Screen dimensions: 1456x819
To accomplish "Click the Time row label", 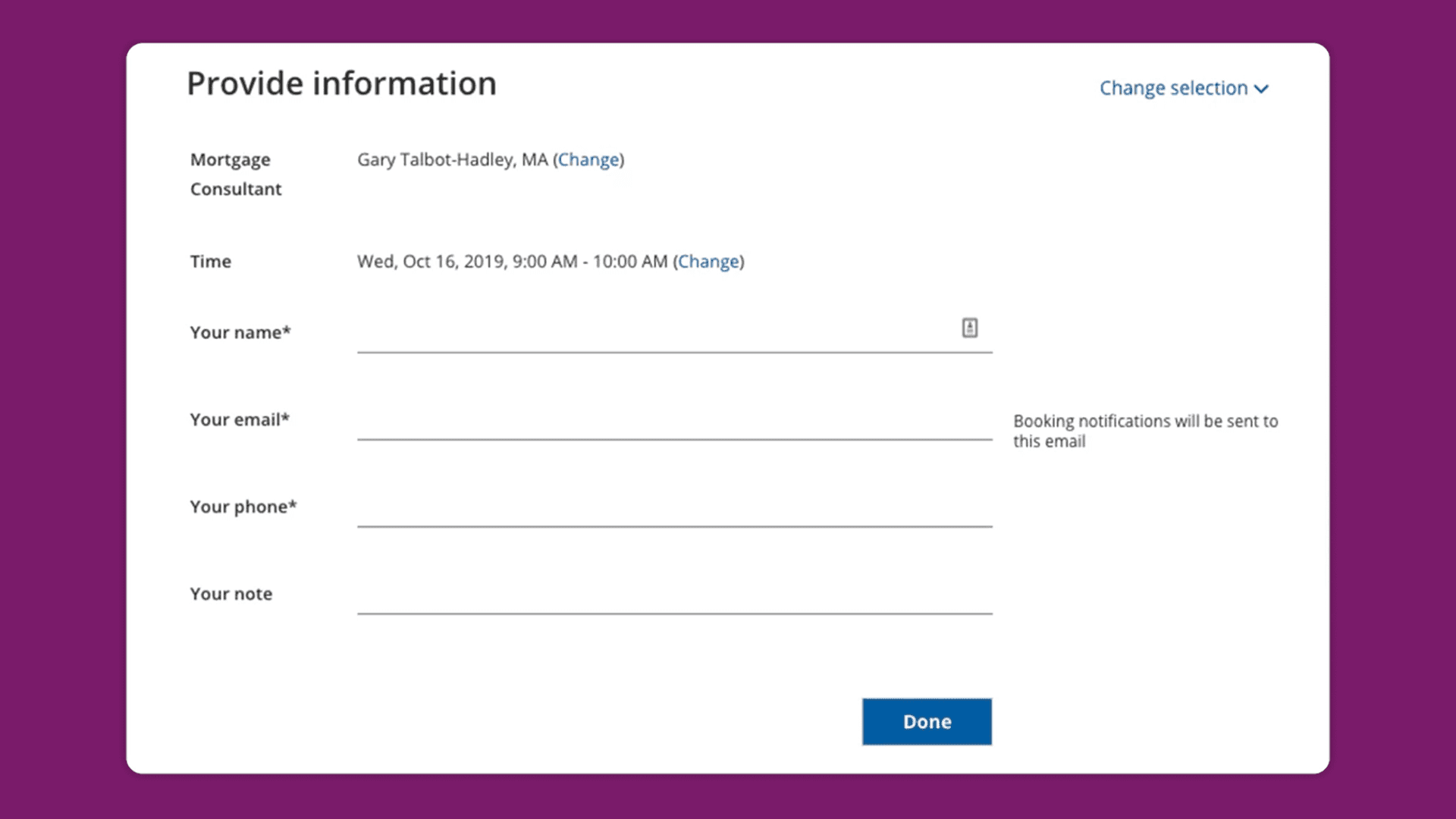I will tap(211, 261).
